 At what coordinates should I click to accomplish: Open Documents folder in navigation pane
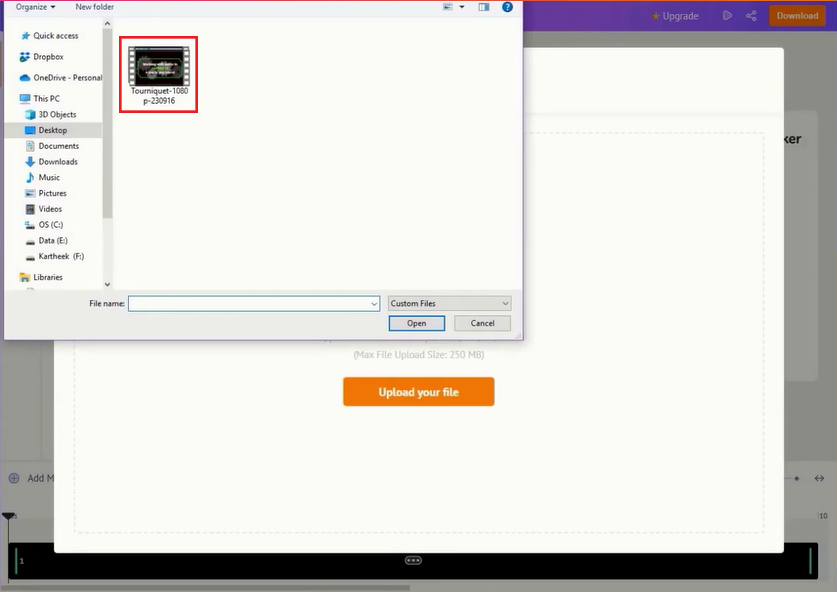click(58, 146)
